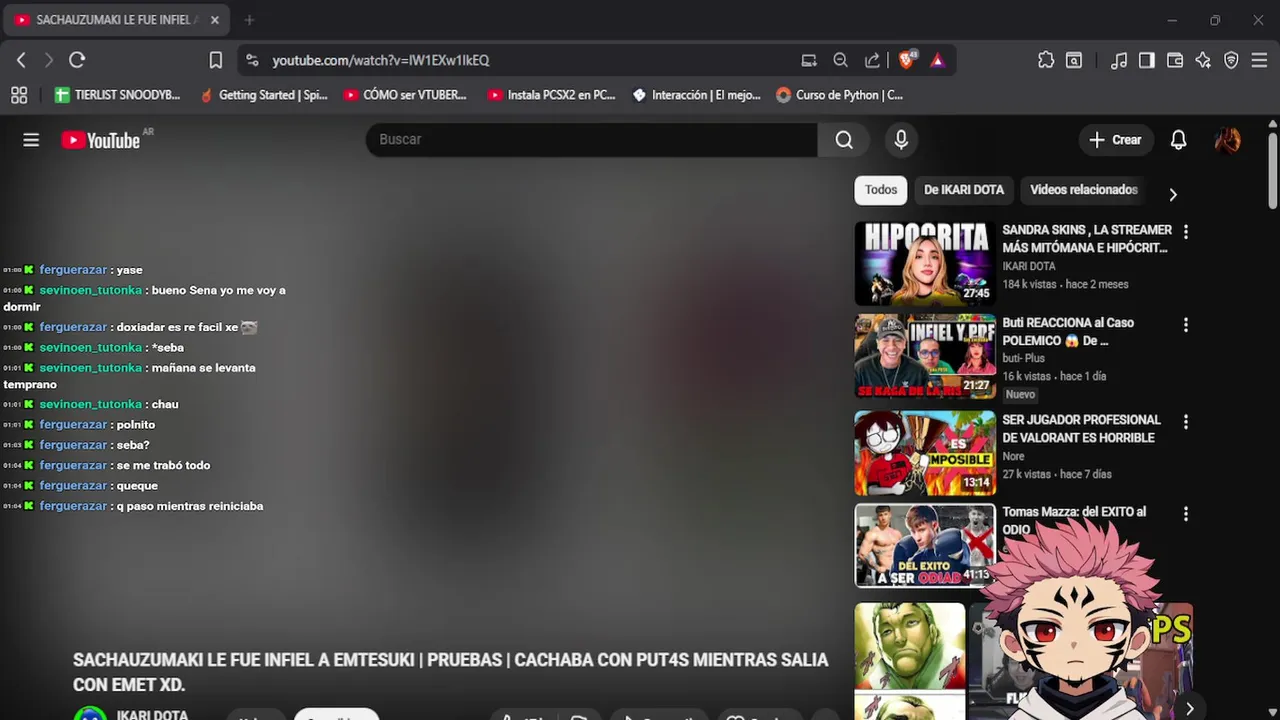
Task: Open title Tomas Mazza: del EXITO al ODIO
Action: tap(1074, 520)
